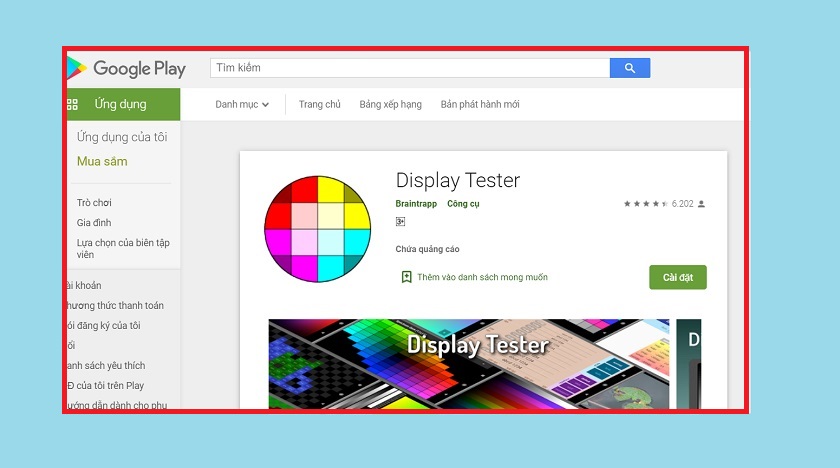Image resolution: width=840 pixels, height=468 pixels.
Task: Open the account link ending 'khoản'
Action: (84, 285)
